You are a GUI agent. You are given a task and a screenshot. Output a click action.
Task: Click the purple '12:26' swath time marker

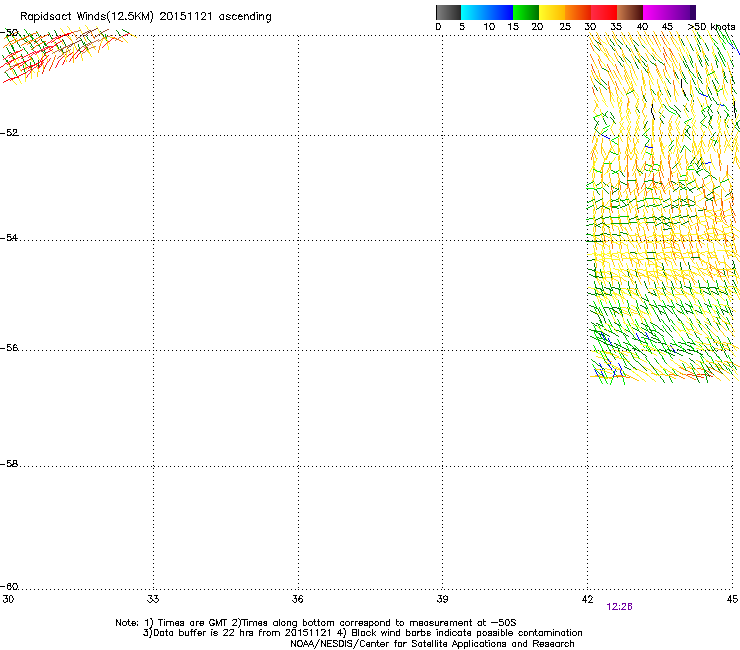[619, 607]
